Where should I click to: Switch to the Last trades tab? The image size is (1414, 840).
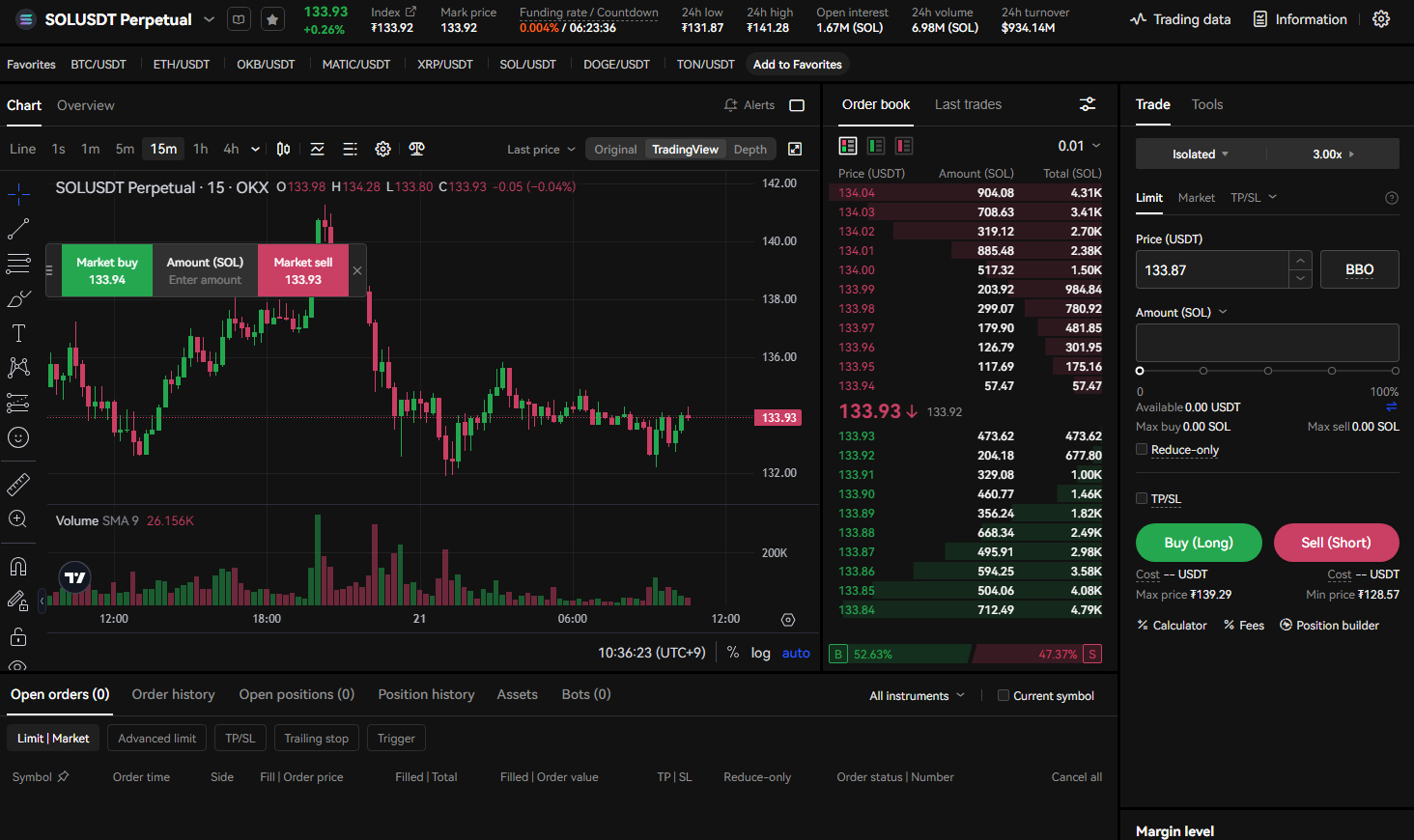[x=968, y=104]
